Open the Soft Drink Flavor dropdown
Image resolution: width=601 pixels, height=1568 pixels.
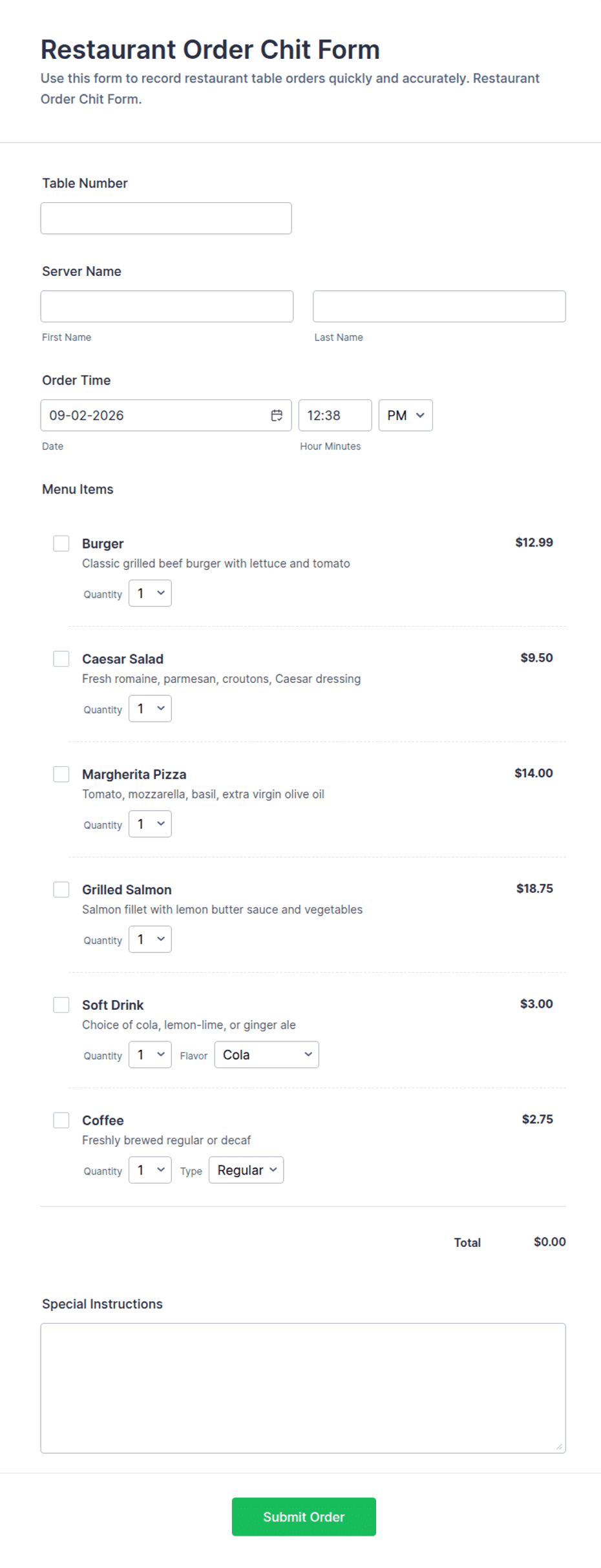tap(266, 1054)
